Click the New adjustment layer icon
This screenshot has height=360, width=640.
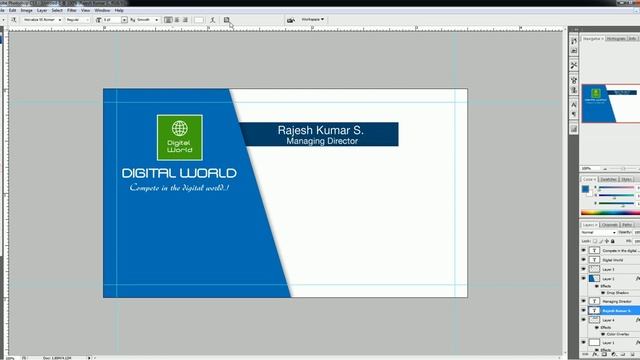pos(613,354)
